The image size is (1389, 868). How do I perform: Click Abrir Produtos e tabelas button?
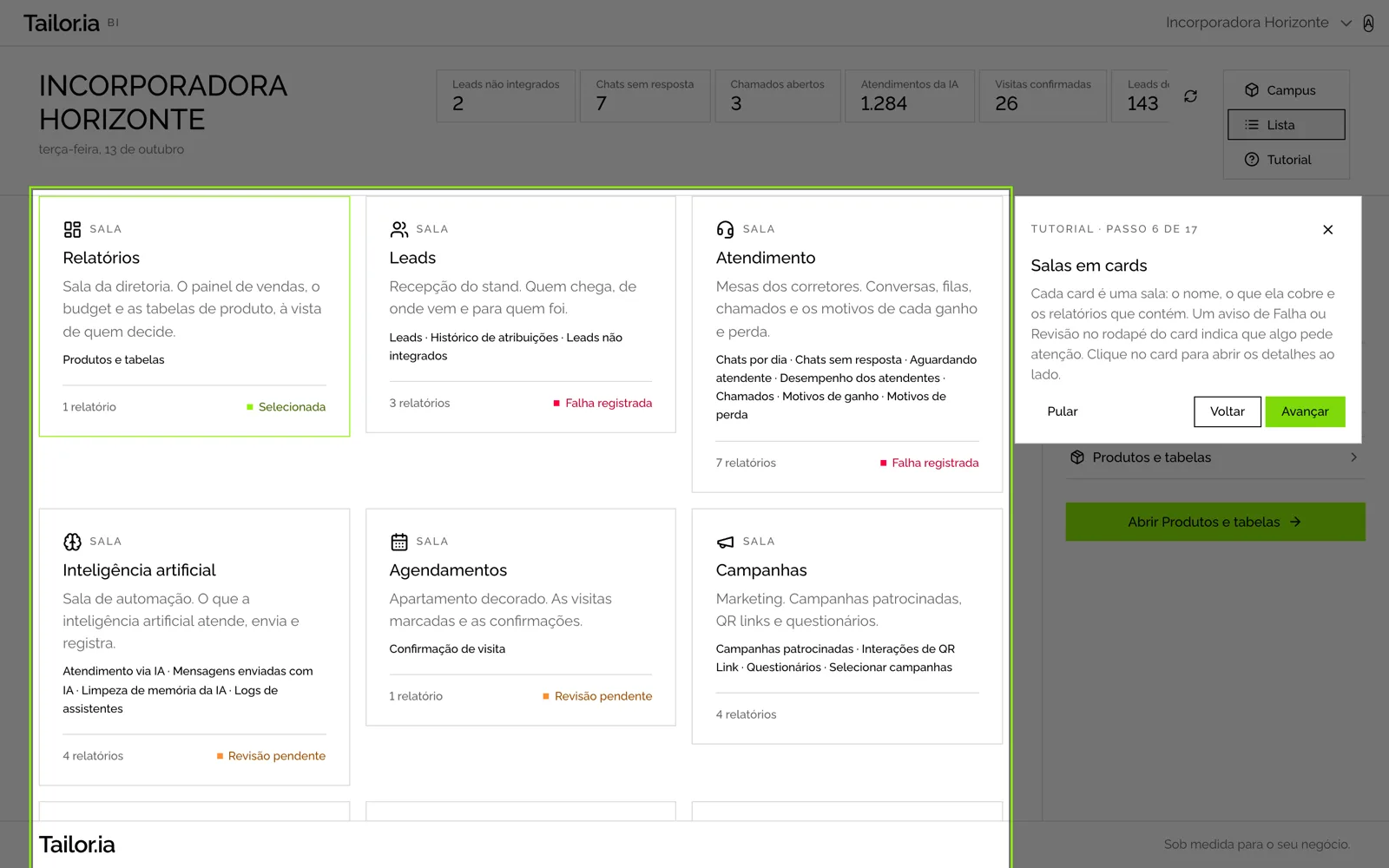[1215, 522]
